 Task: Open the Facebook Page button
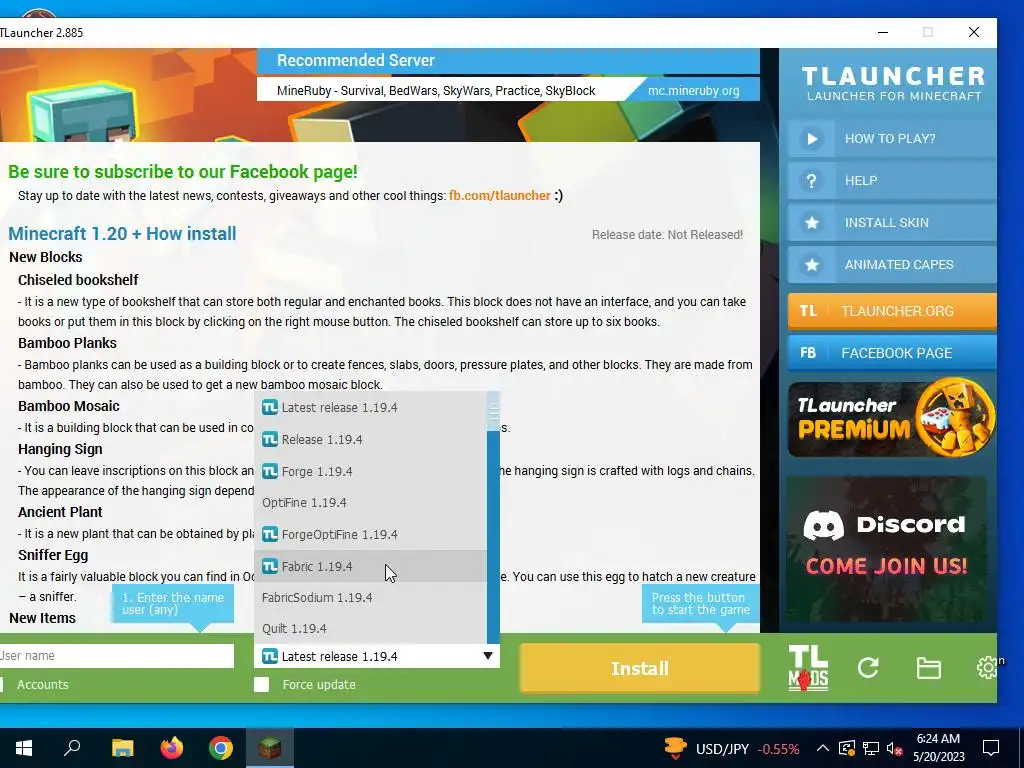892,353
